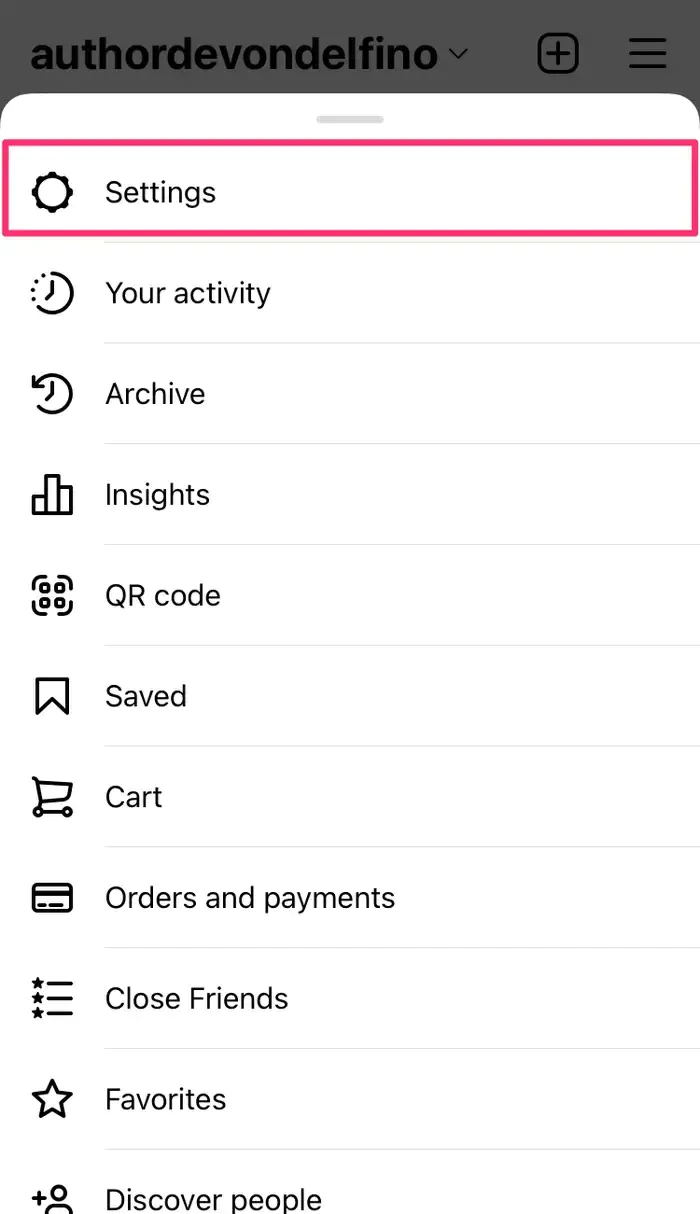700x1214 pixels.
Task: Tap the bottom sheet drag handle
Action: pyautogui.click(x=350, y=119)
